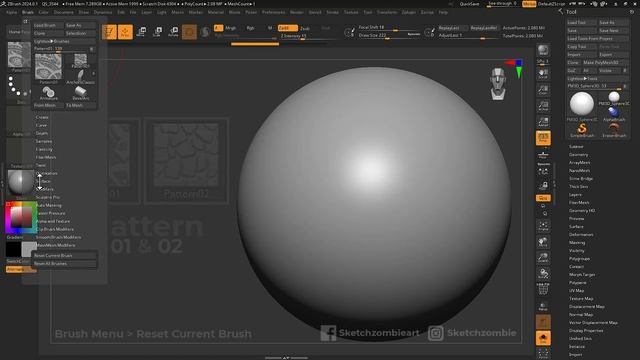
Task: Select the Armature brush icon
Action: pyautogui.click(x=49, y=93)
